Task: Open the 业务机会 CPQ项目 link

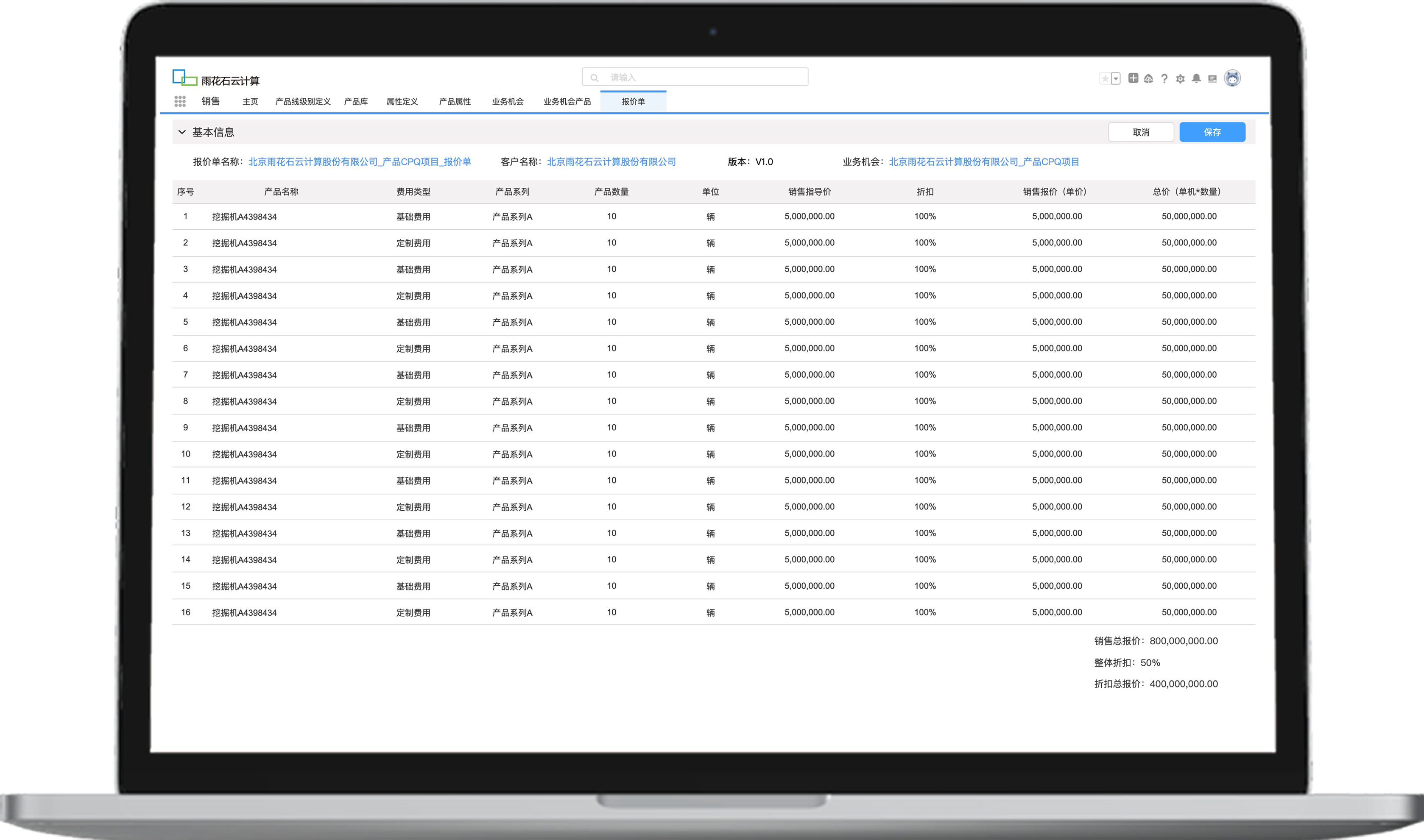Action: tap(984, 162)
